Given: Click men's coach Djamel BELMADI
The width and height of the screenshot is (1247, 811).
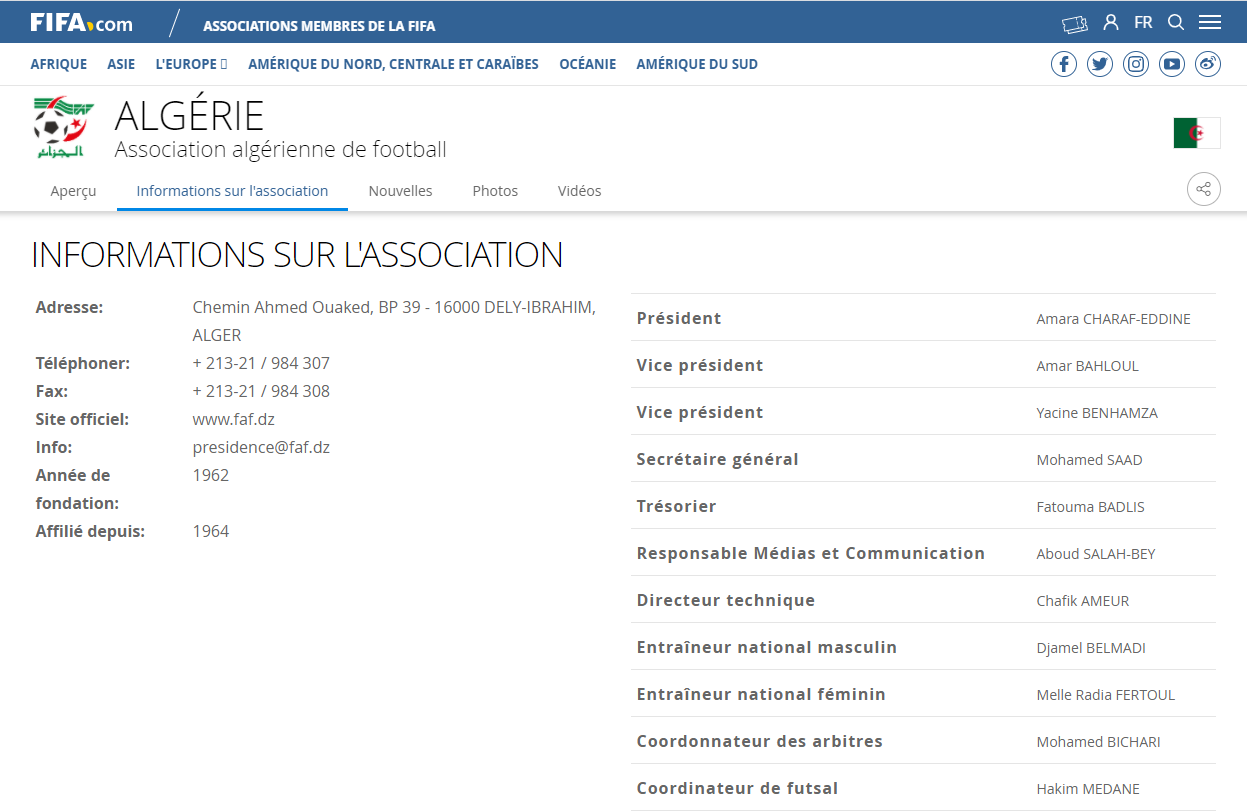Looking at the screenshot, I should pyautogui.click(x=1091, y=648).
